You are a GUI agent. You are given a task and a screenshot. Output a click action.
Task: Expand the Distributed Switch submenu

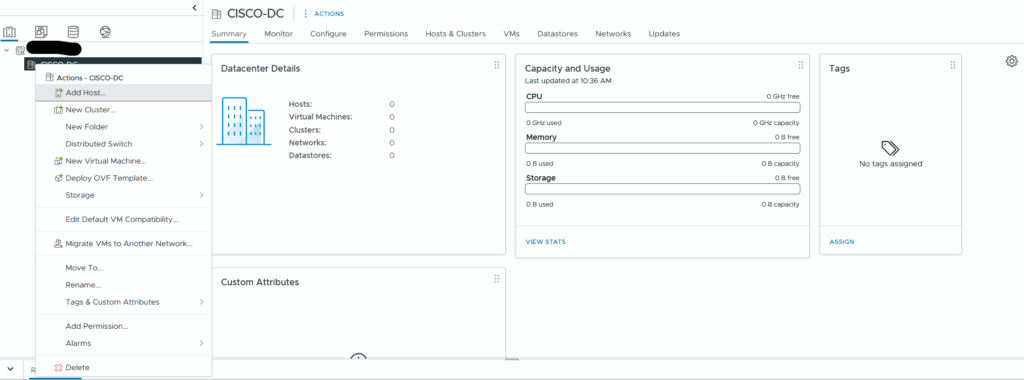coord(123,144)
